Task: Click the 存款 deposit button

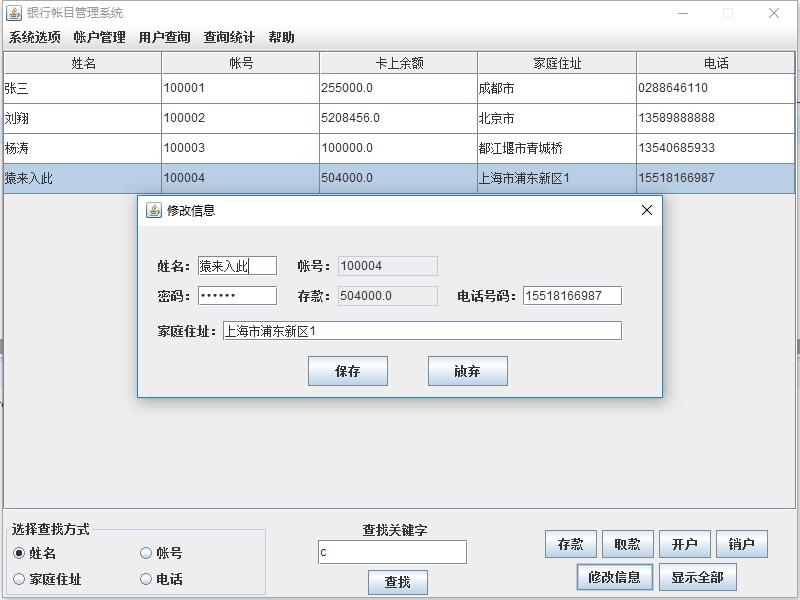Action: click(x=569, y=543)
